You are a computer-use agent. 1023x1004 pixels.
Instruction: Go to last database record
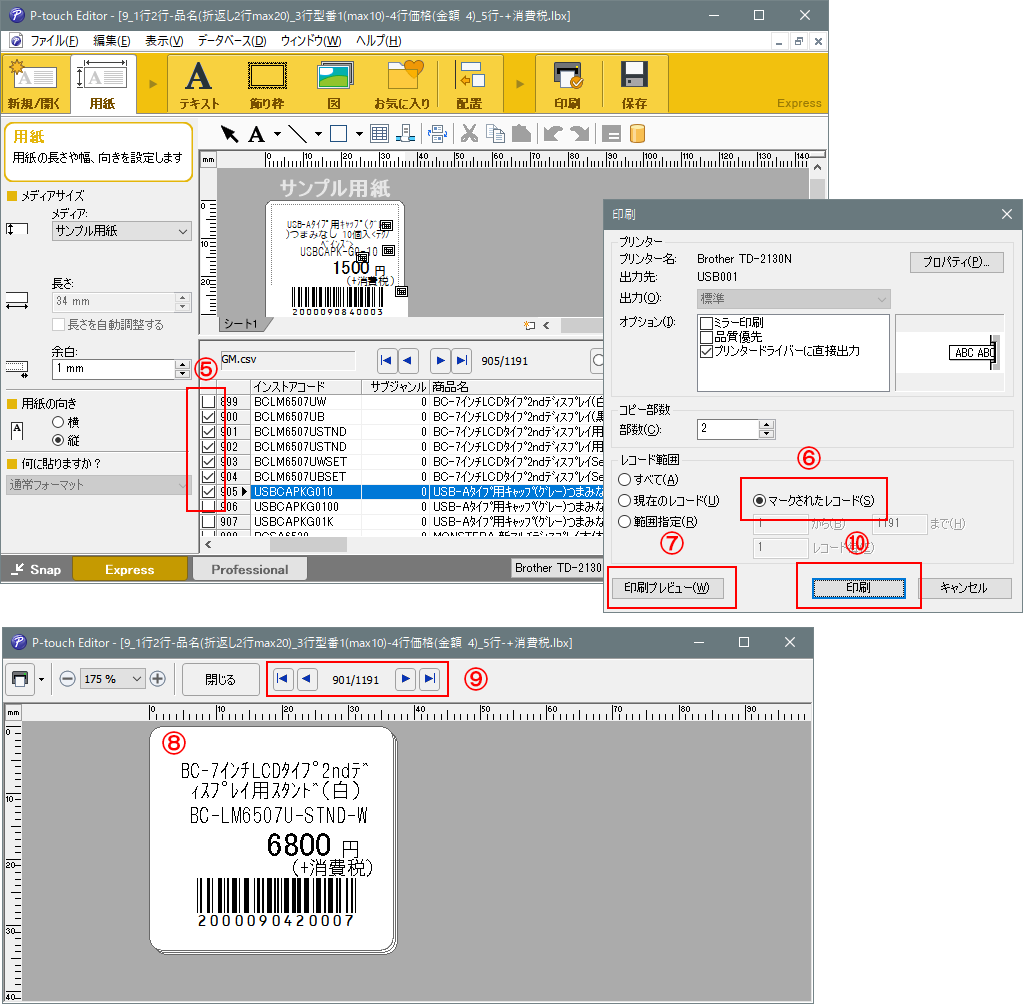pyautogui.click(x=462, y=360)
